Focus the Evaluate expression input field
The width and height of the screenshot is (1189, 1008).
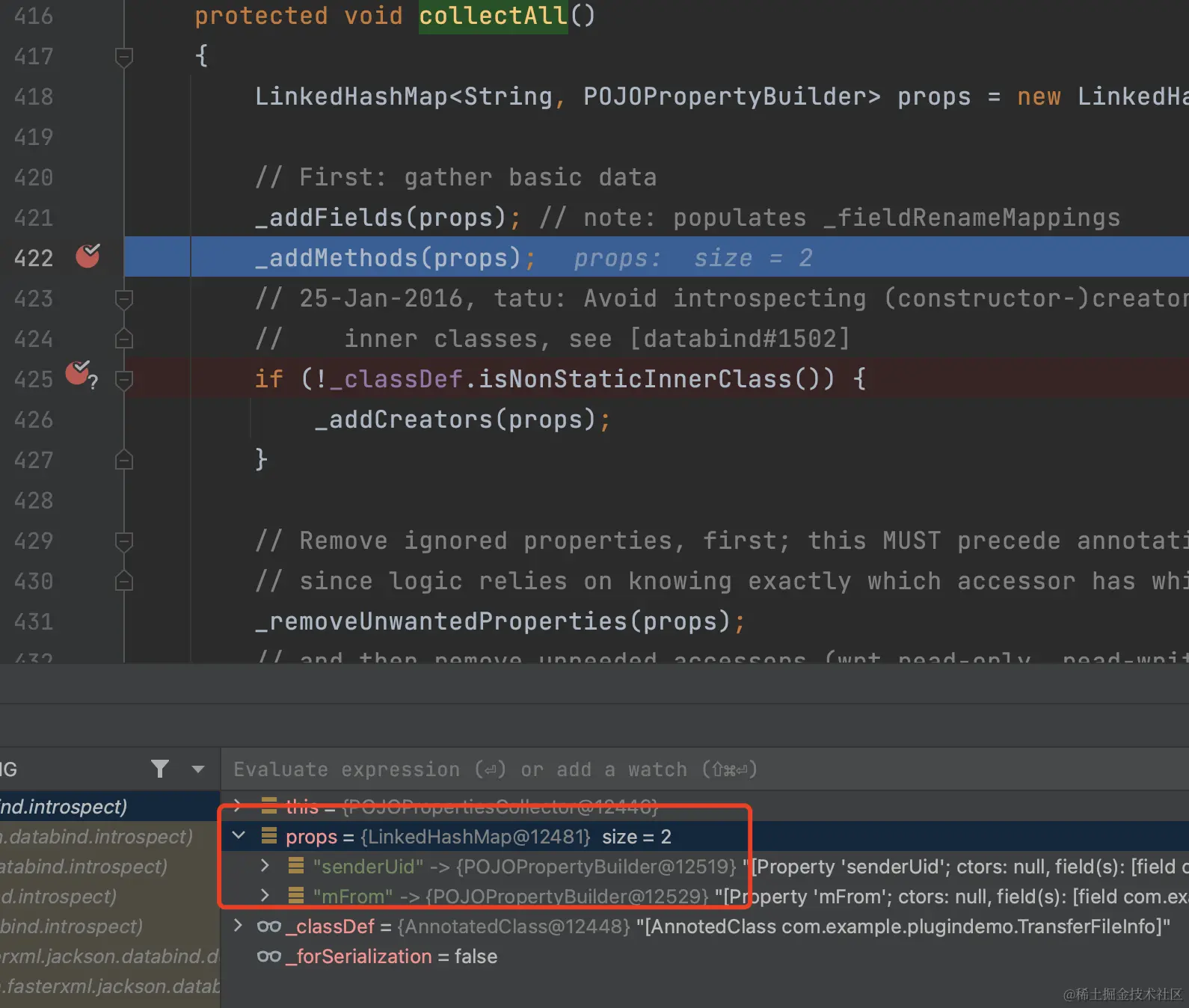[704, 769]
